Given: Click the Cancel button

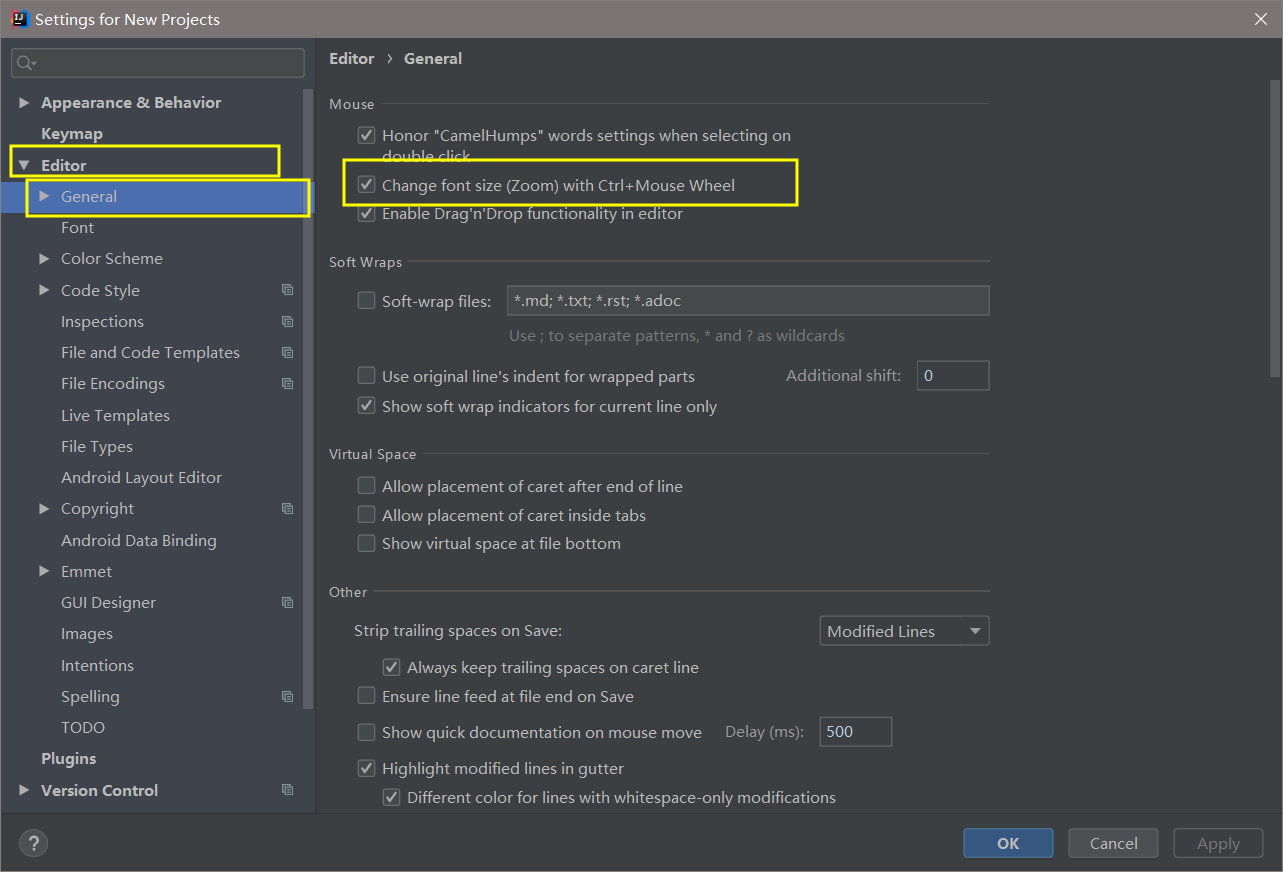Looking at the screenshot, I should tap(1113, 843).
